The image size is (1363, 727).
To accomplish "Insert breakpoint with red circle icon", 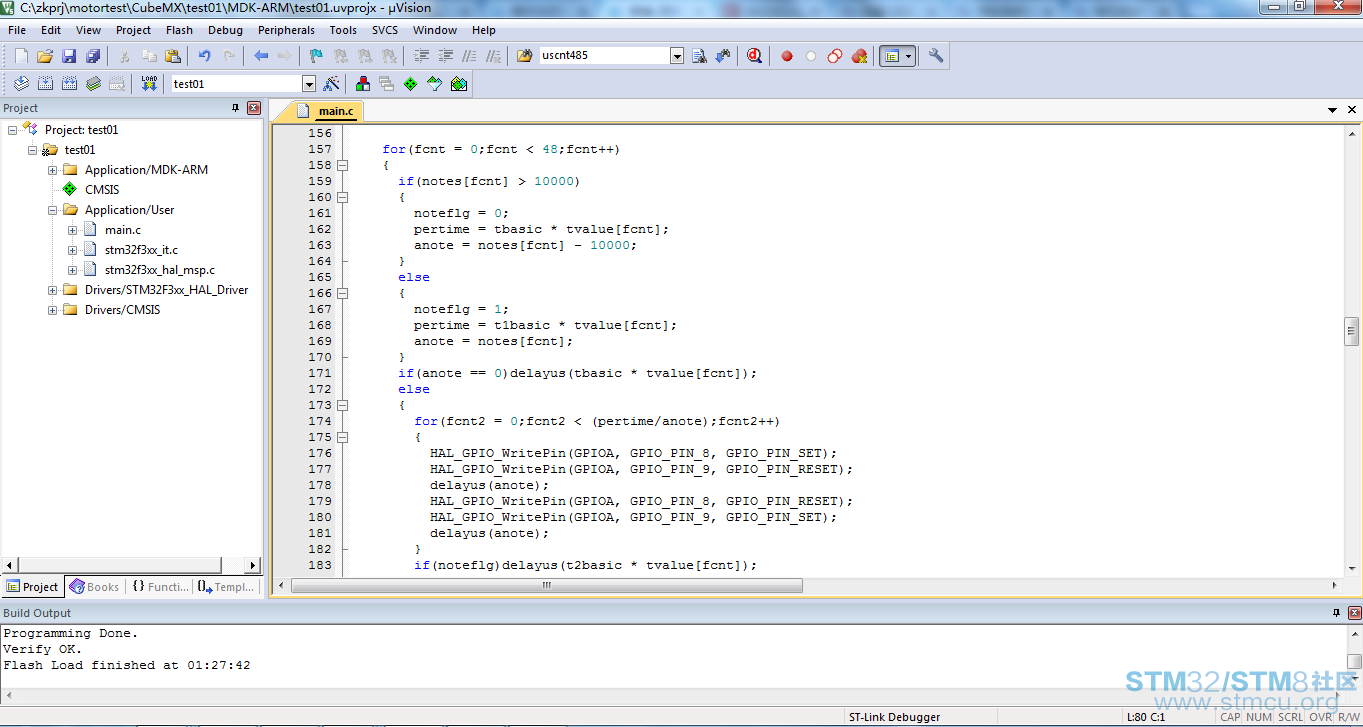I will coord(787,56).
